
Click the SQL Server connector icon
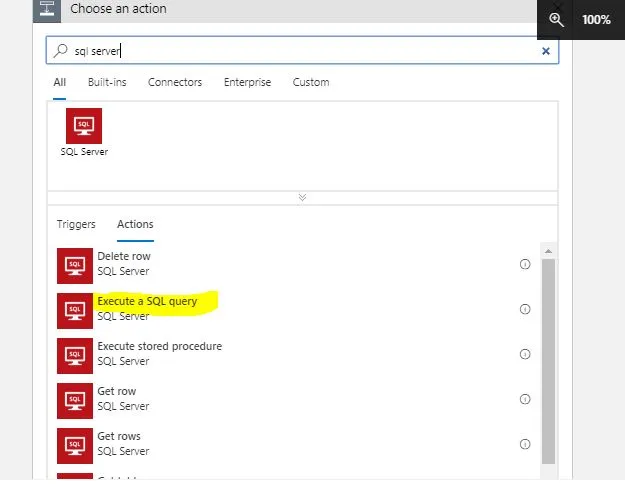[x=84, y=126]
